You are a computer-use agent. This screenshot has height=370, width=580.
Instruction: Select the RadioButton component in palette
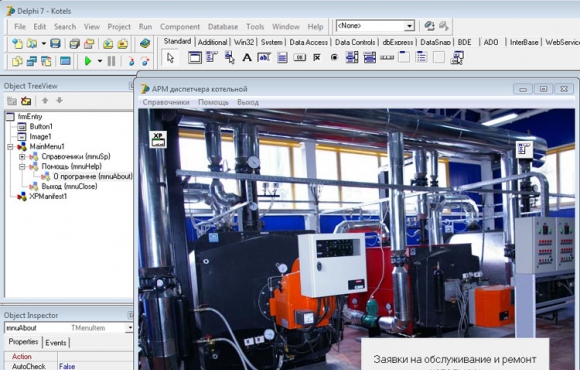click(334, 58)
